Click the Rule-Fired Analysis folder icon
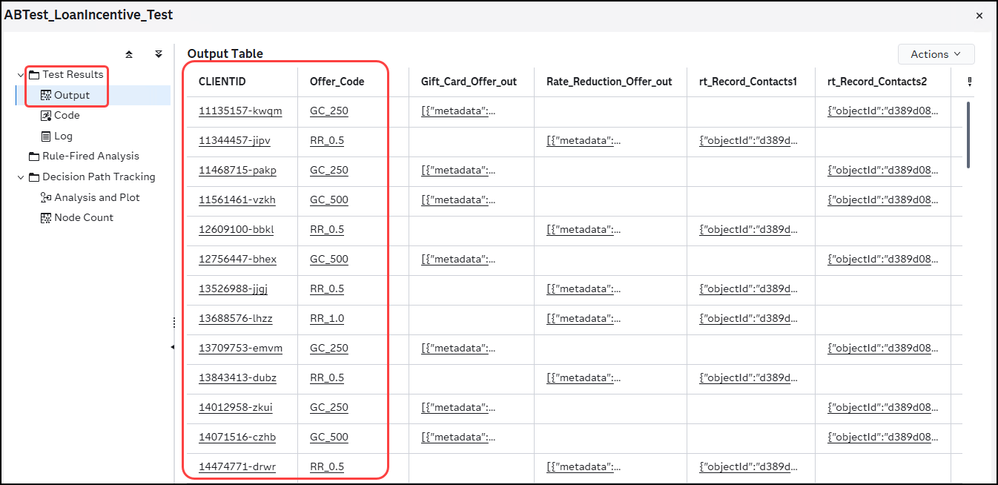 tap(34, 157)
